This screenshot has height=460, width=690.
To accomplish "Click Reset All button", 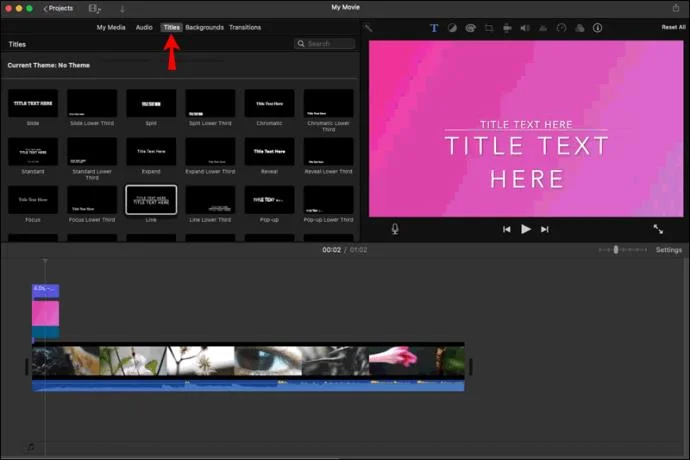I will point(673,27).
